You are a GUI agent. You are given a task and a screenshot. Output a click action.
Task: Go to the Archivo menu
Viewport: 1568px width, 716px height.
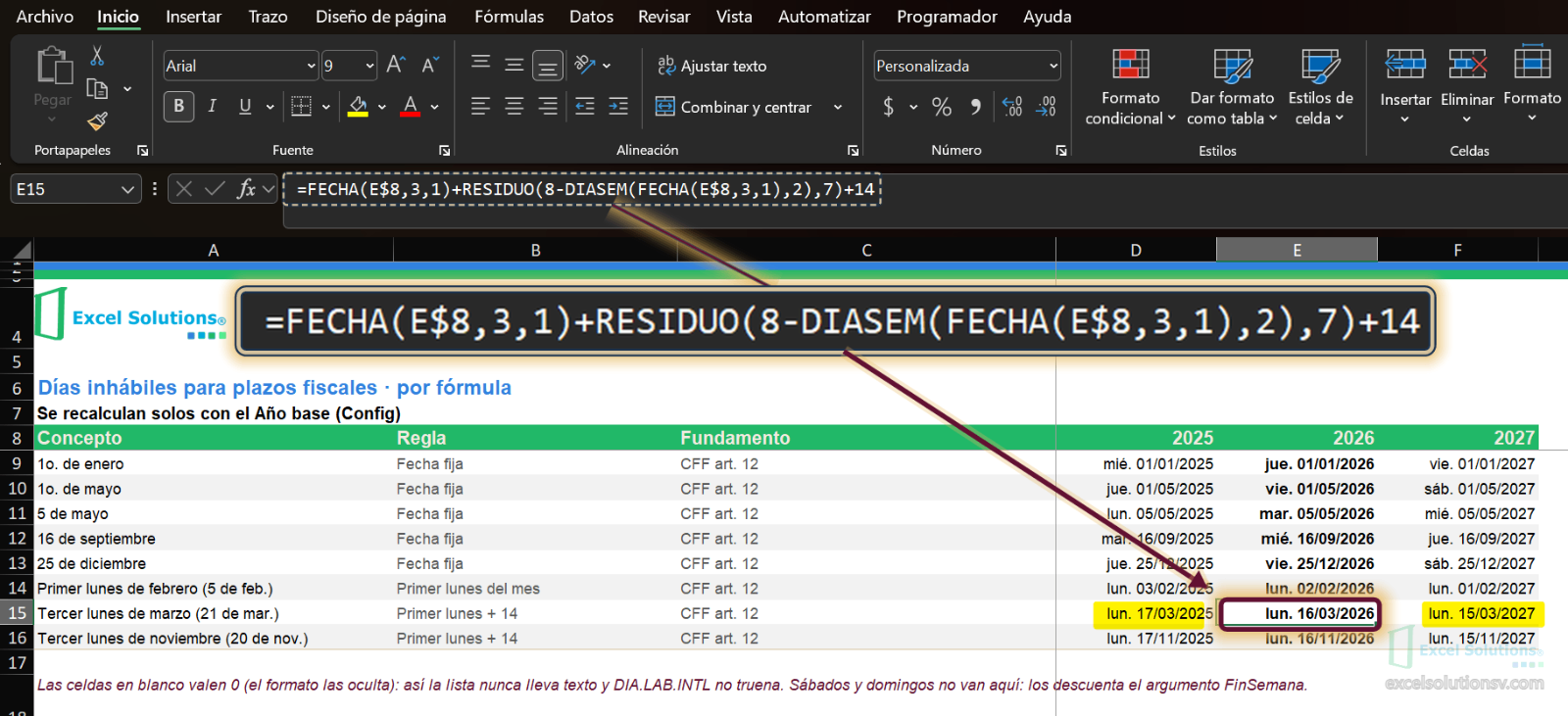pos(44,17)
